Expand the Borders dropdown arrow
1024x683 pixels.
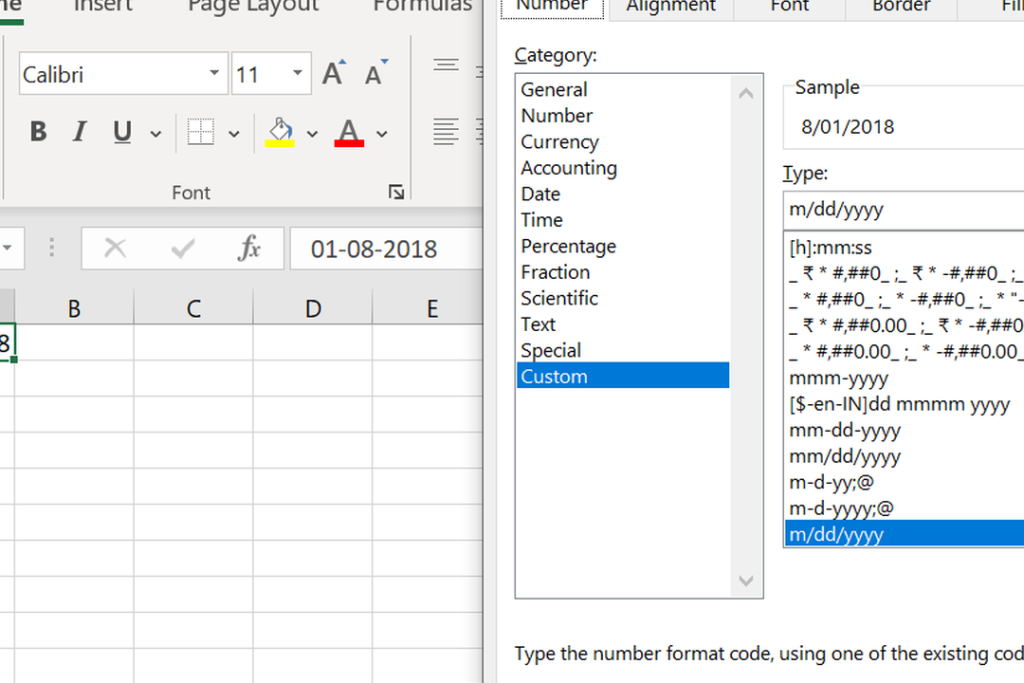pyautogui.click(x=232, y=132)
